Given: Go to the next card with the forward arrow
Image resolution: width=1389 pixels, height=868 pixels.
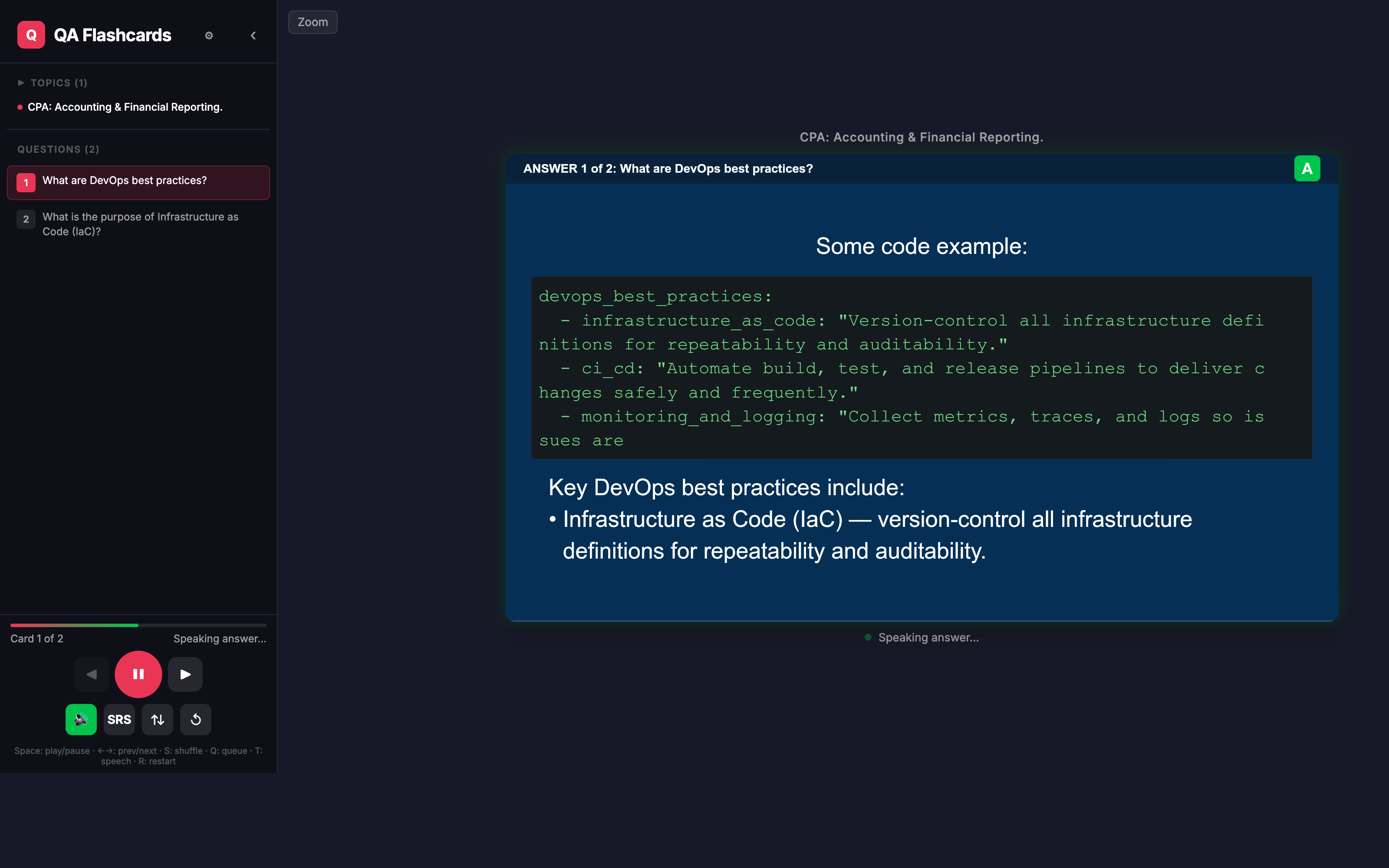Looking at the screenshot, I should [x=185, y=674].
